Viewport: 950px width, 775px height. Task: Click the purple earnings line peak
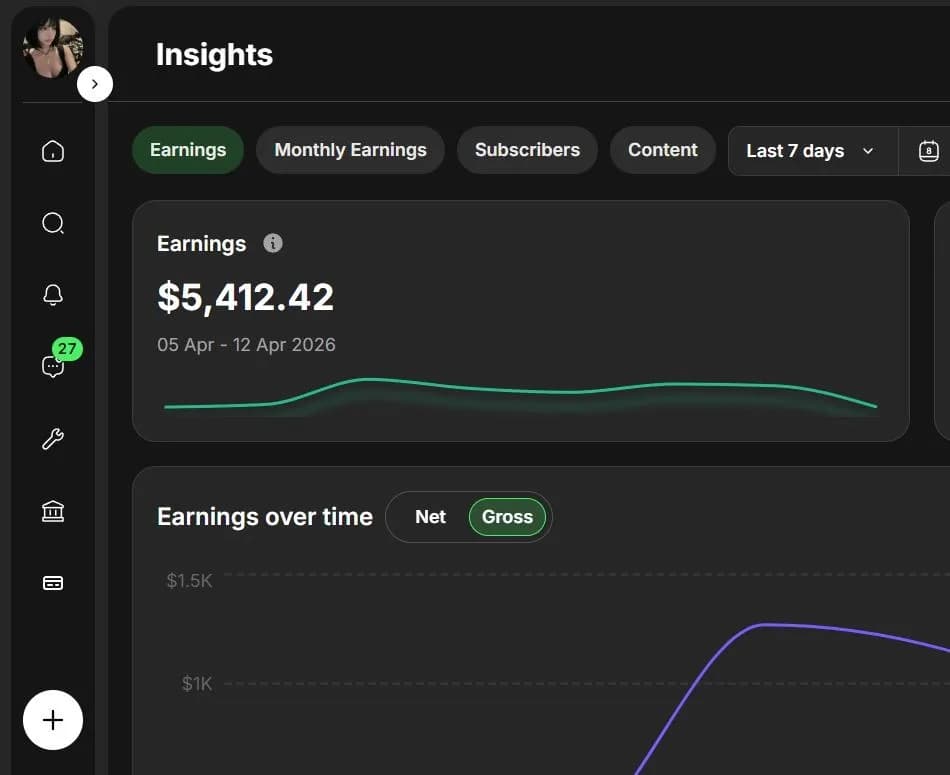[765, 625]
